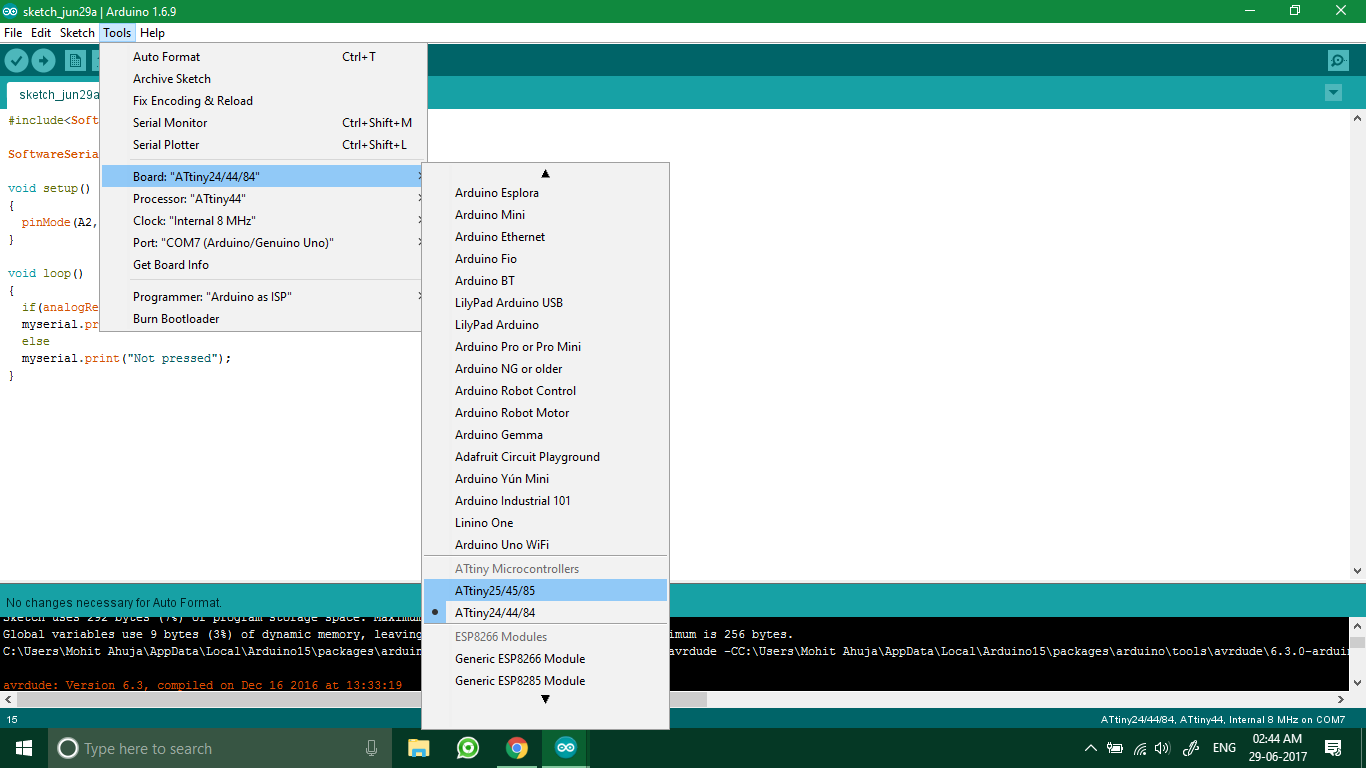Select Generic ESP8285 Module
Screen dimensions: 1366x768
click(x=545, y=681)
